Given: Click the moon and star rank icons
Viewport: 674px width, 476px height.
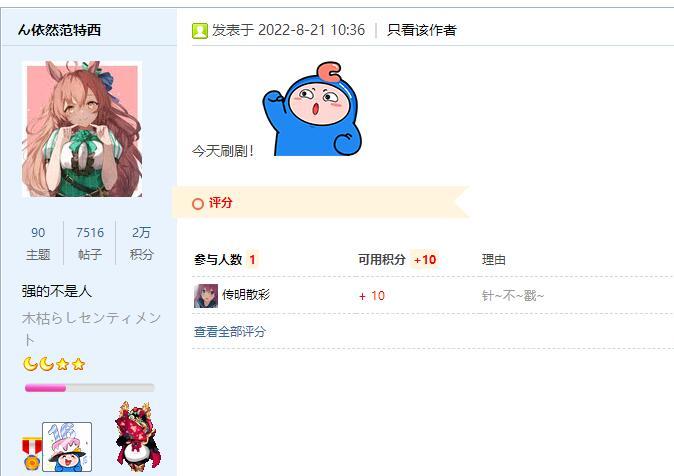Looking at the screenshot, I should 54,365.
